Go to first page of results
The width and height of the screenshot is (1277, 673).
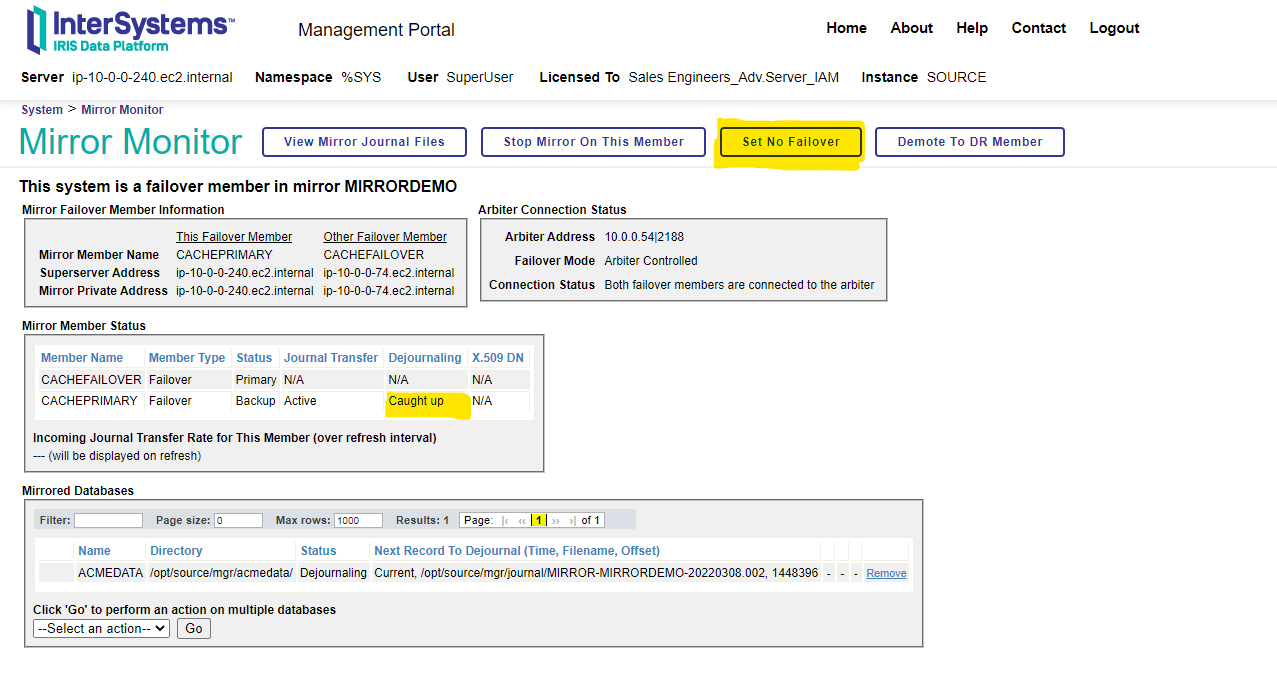coord(507,521)
